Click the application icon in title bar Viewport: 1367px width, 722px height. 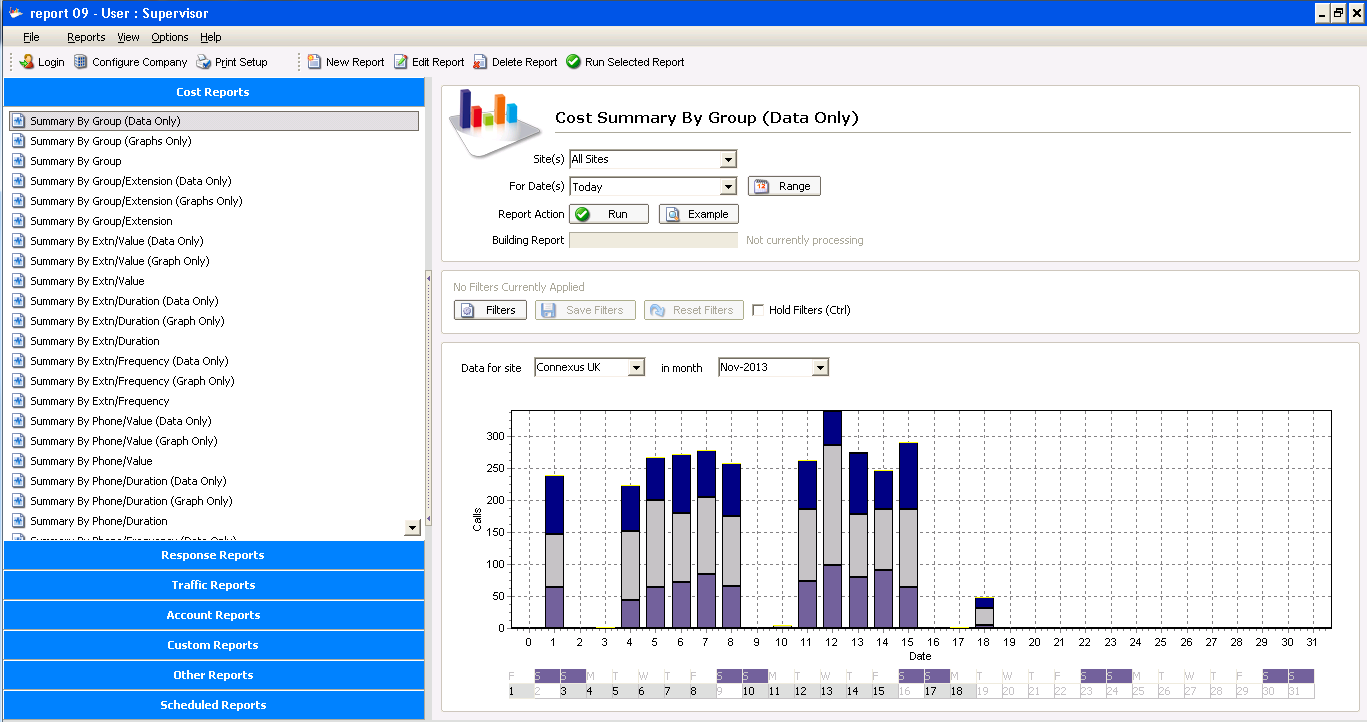[x=14, y=13]
